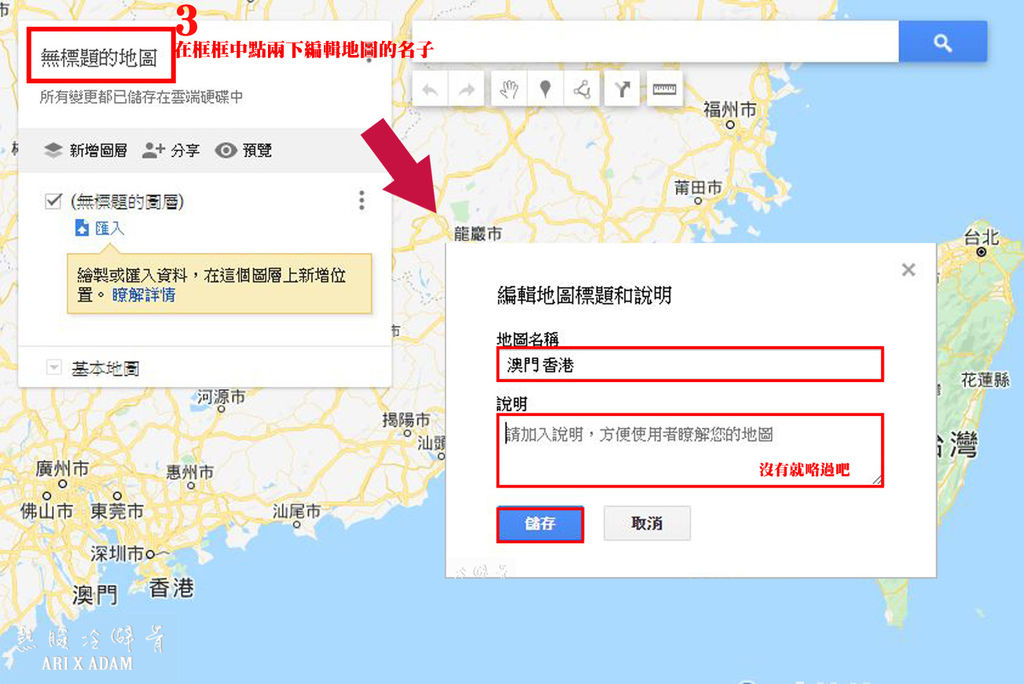Click the 匯入 import link
This screenshot has width=1024, height=684.
click(109, 228)
